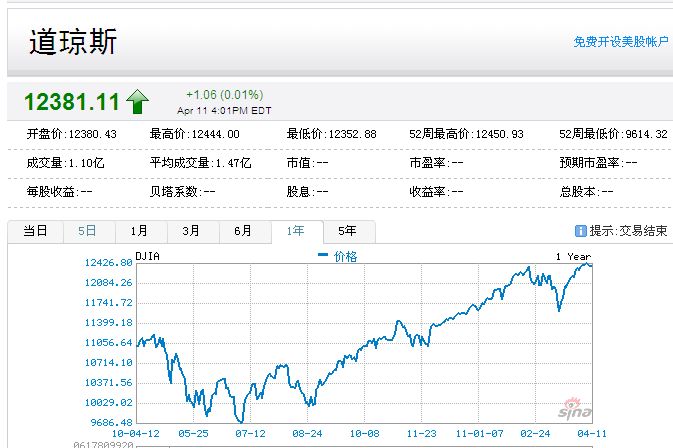Switch to the 6月 chart tab
The image size is (673, 448).
[x=243, y=231]
